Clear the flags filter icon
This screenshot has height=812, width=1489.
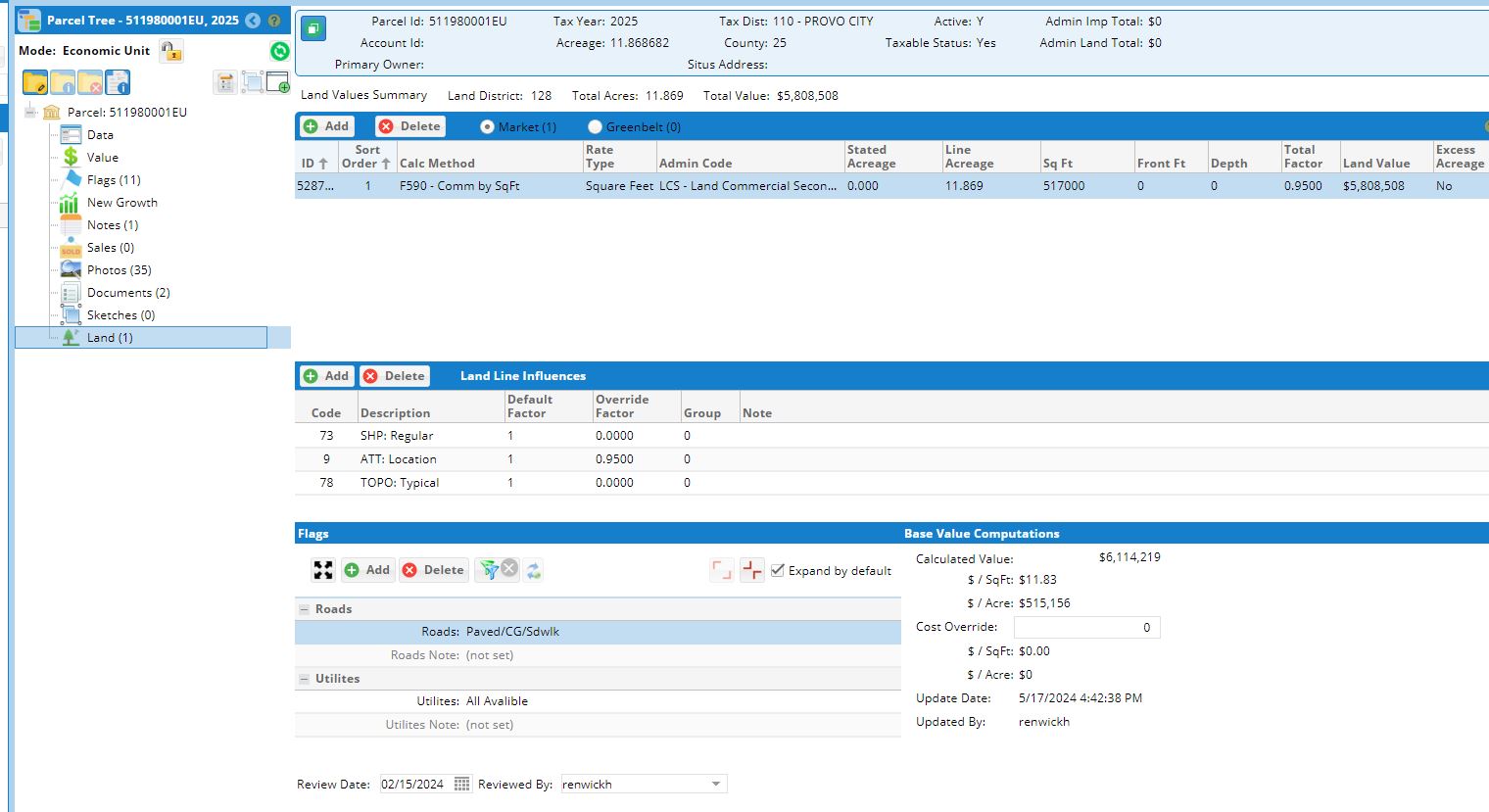pos(509,569)
